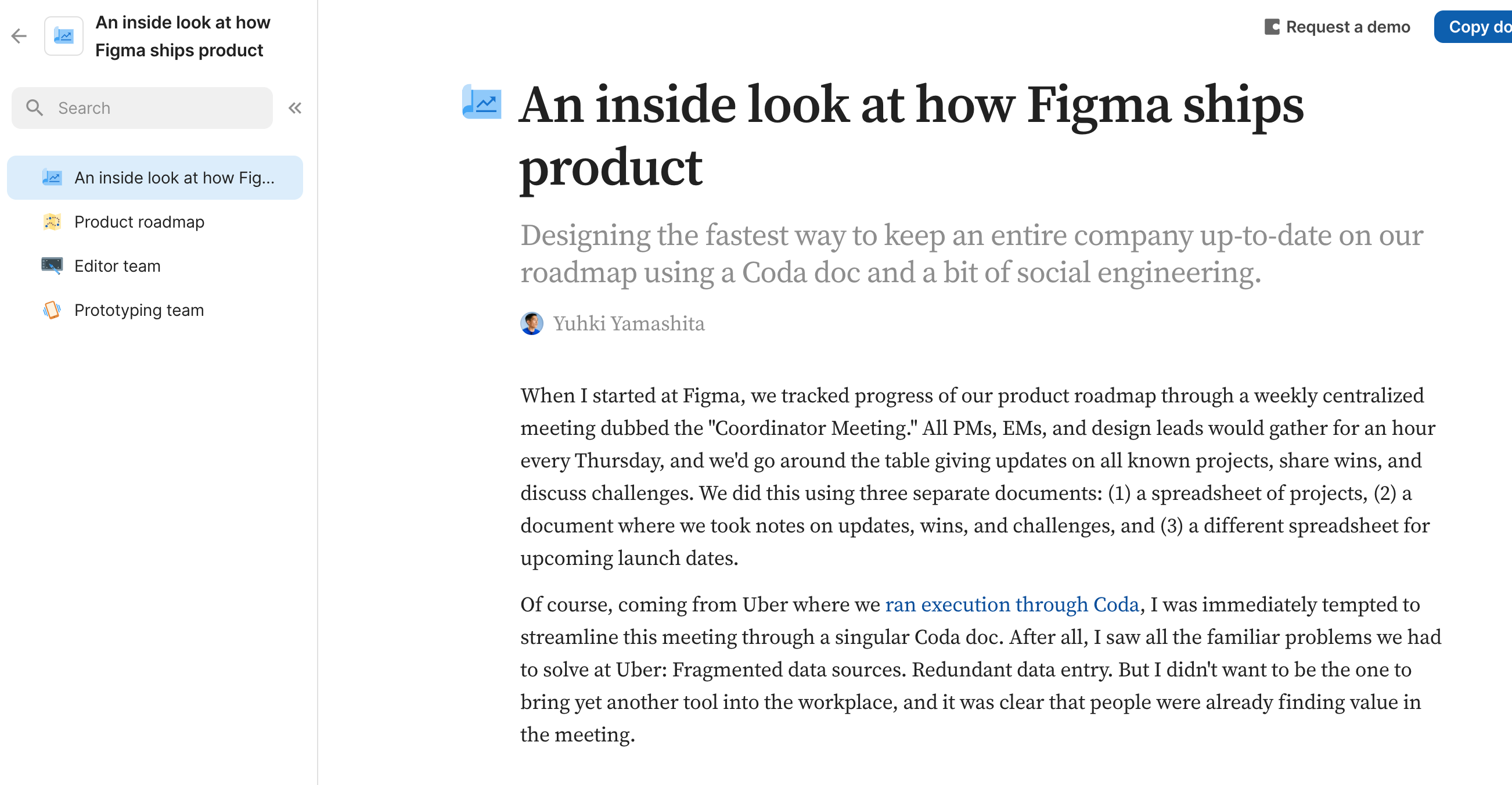Click the Request a demo link

(x=1348, y=27)
